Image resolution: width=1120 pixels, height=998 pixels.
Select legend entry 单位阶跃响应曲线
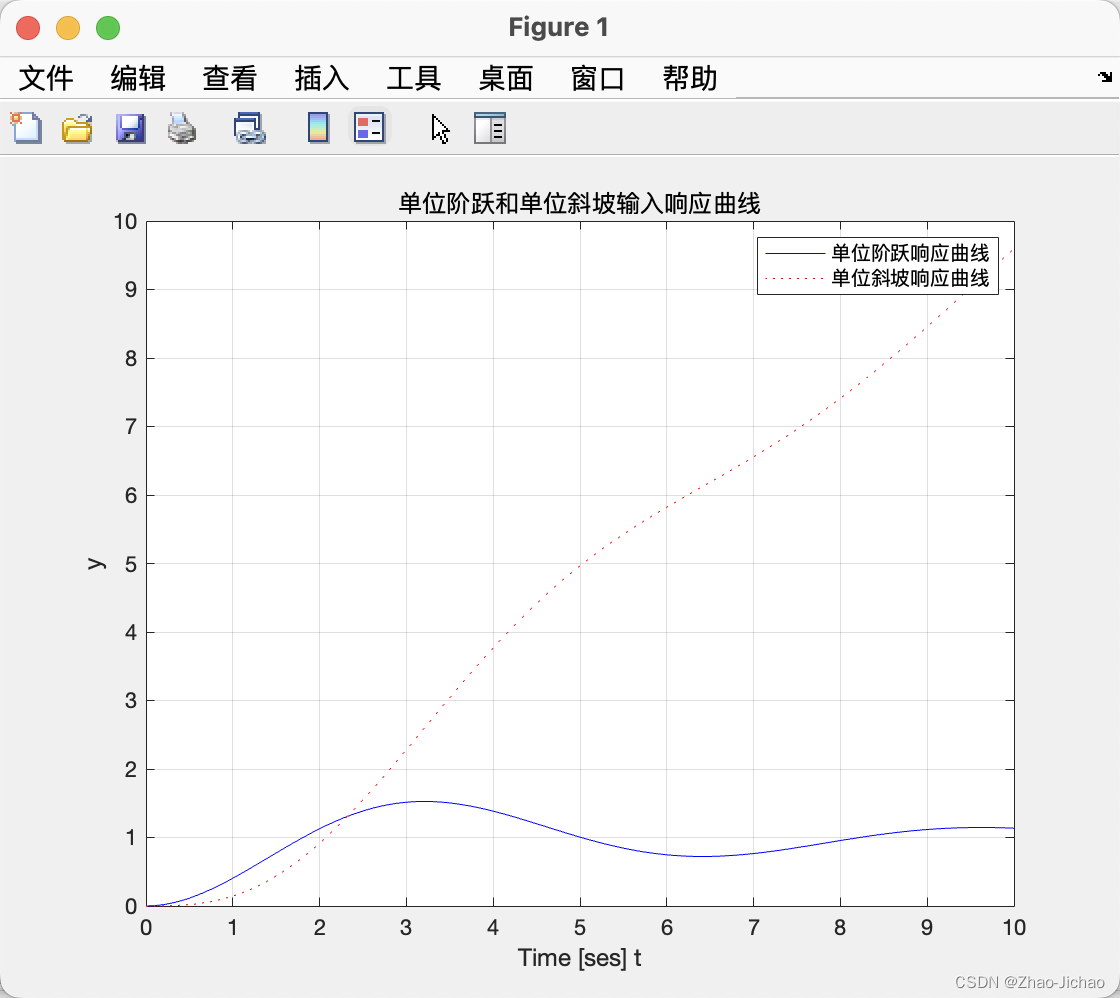point(910,253)
